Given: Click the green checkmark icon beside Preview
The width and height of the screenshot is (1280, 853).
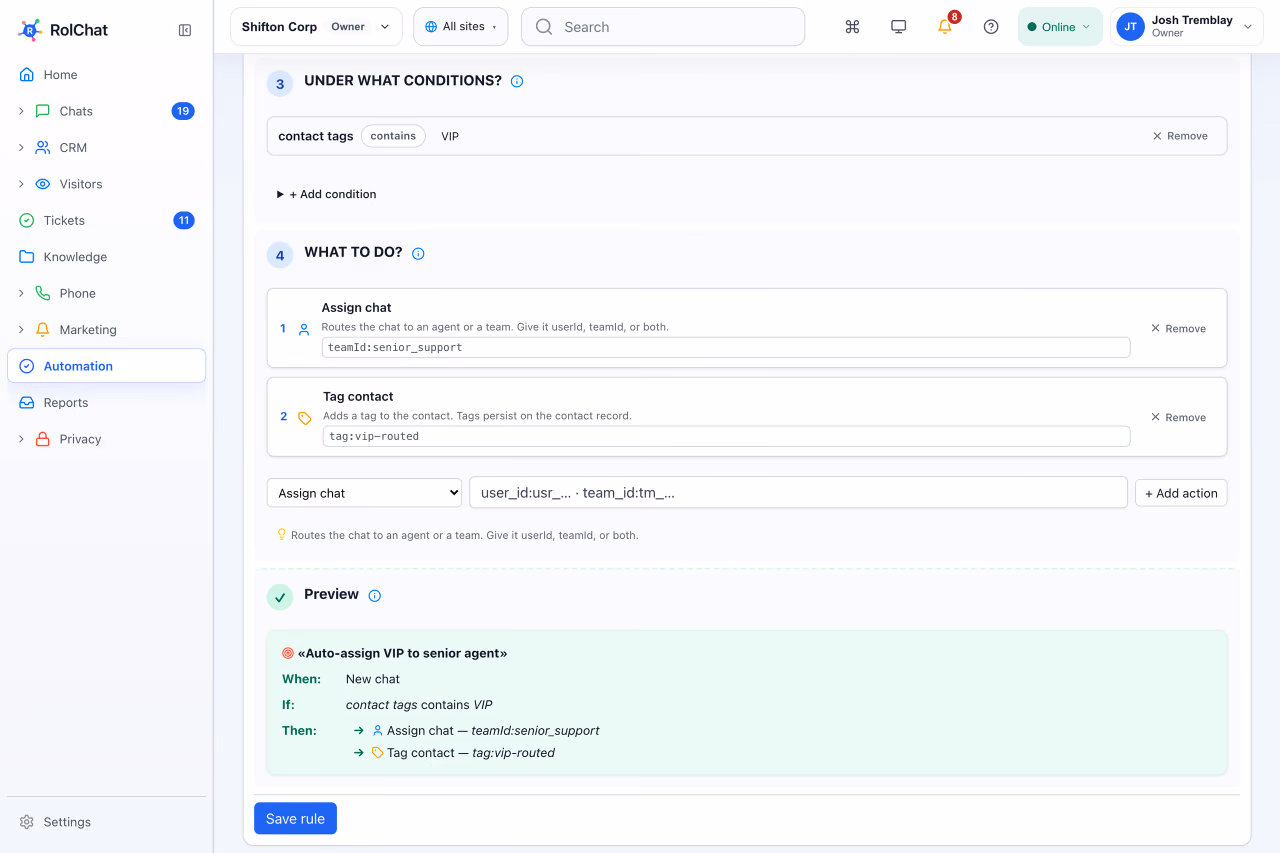Looking at the screenshot, I should pyautogui.click(x=279, y=597).
